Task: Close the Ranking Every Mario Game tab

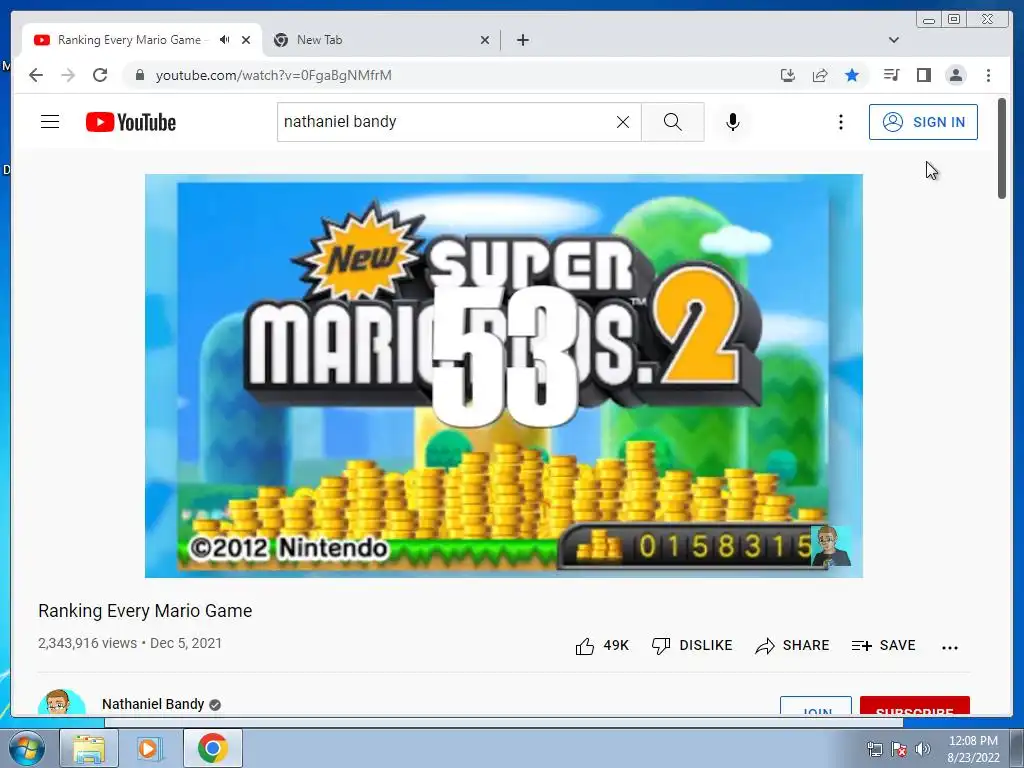Action: [246, 40]
